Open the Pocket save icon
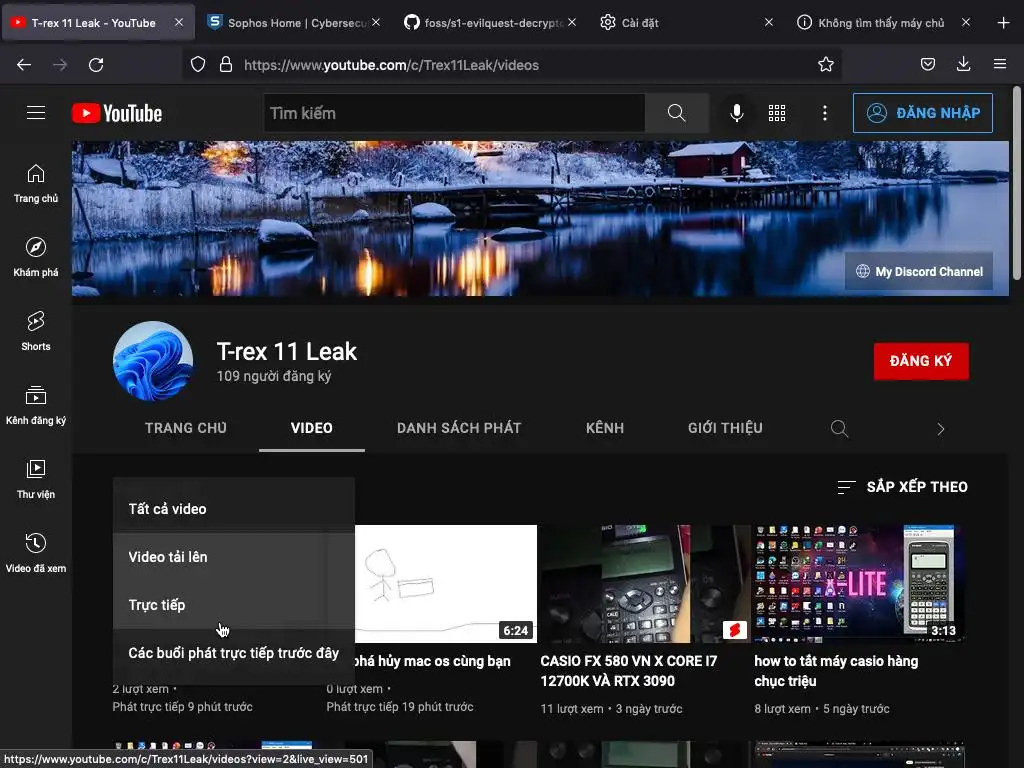 pyautogui.click(x=927, y=64)
